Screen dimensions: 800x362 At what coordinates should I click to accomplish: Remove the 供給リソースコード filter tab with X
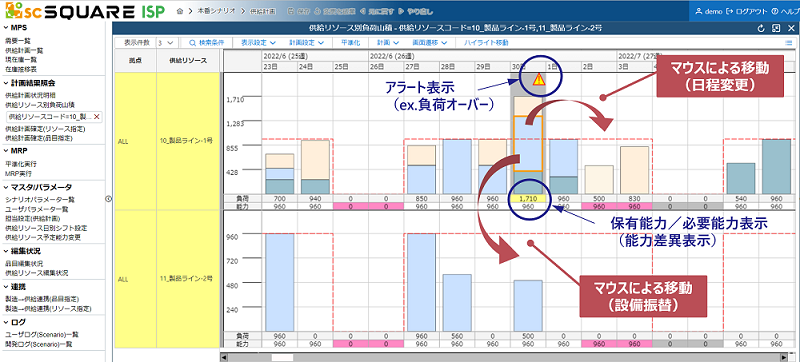click(96, 117)
